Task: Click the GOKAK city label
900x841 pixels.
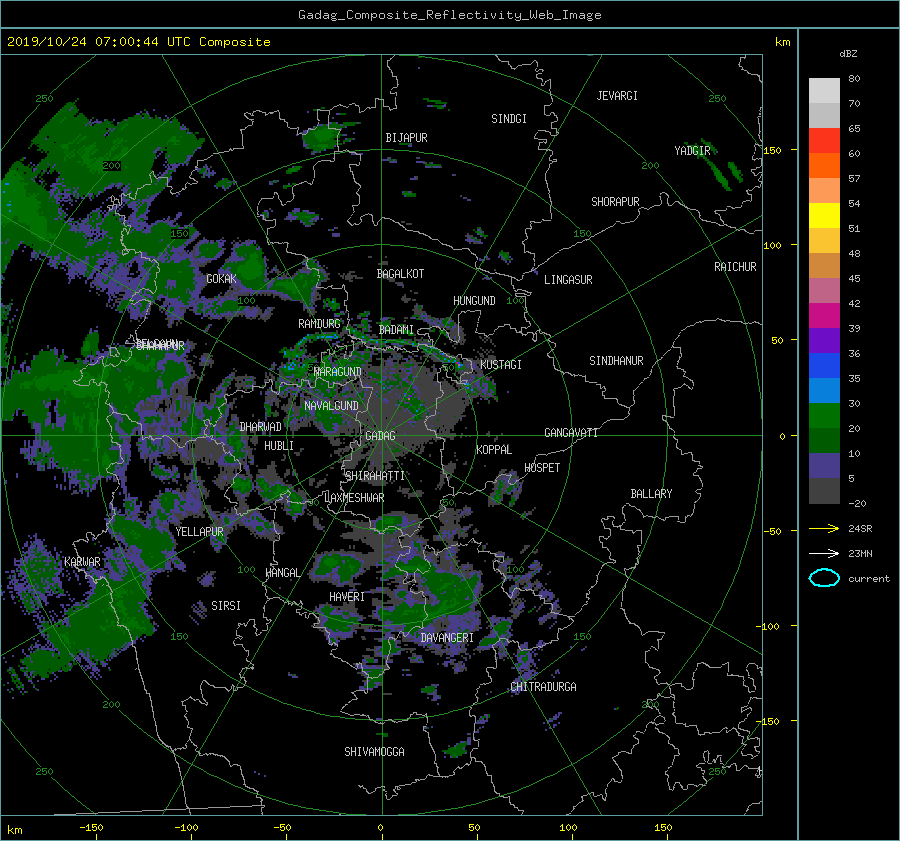Action: pyautogui.click(x=221, y=279)
